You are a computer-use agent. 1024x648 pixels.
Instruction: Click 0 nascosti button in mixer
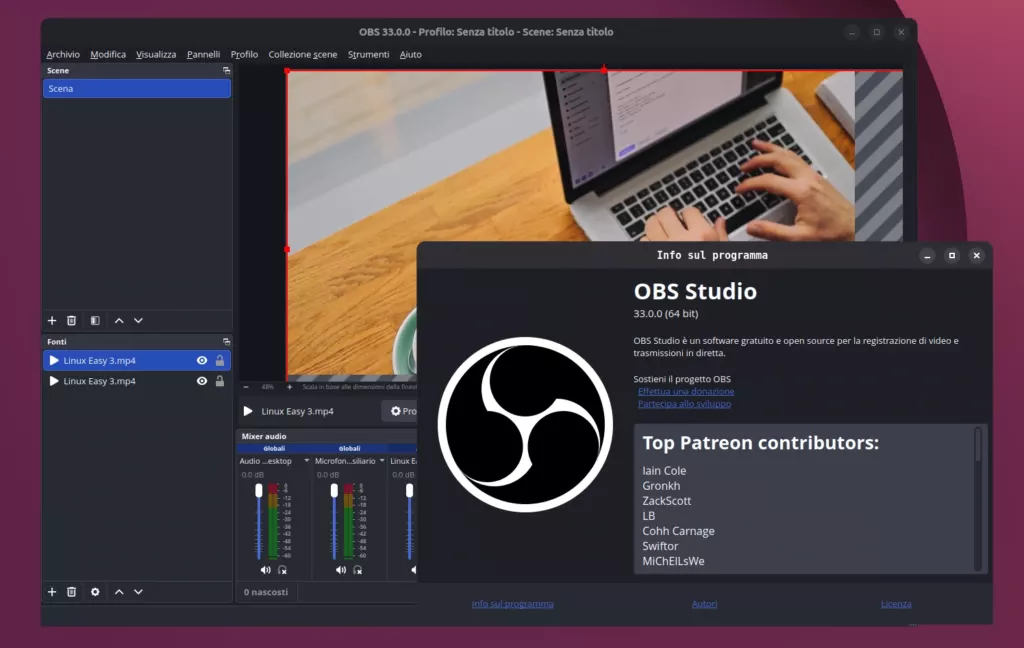tap(266, 592)
